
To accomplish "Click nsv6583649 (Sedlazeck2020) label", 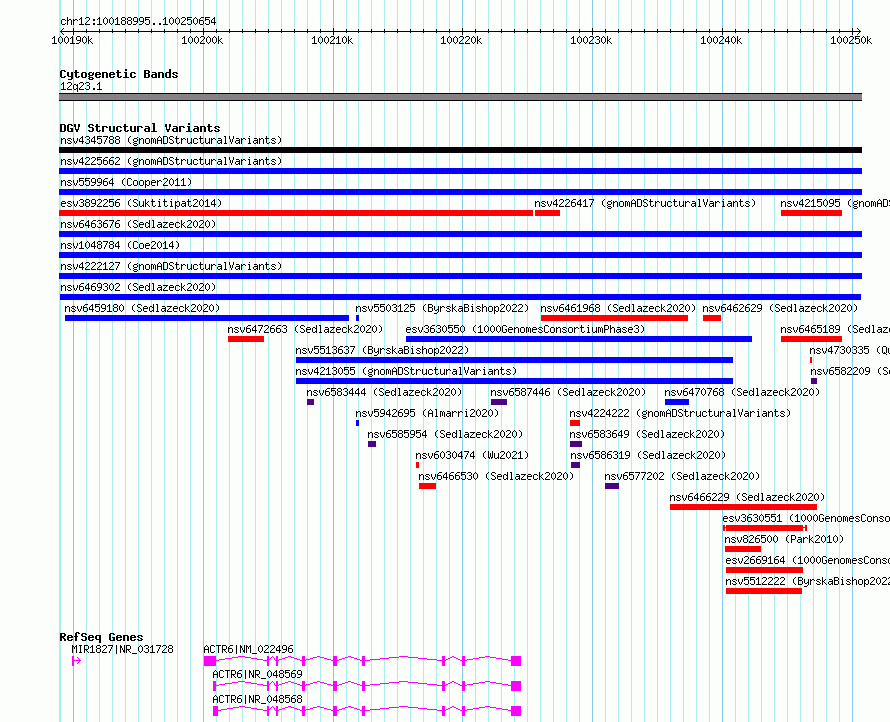I will (x=647, y=434).
